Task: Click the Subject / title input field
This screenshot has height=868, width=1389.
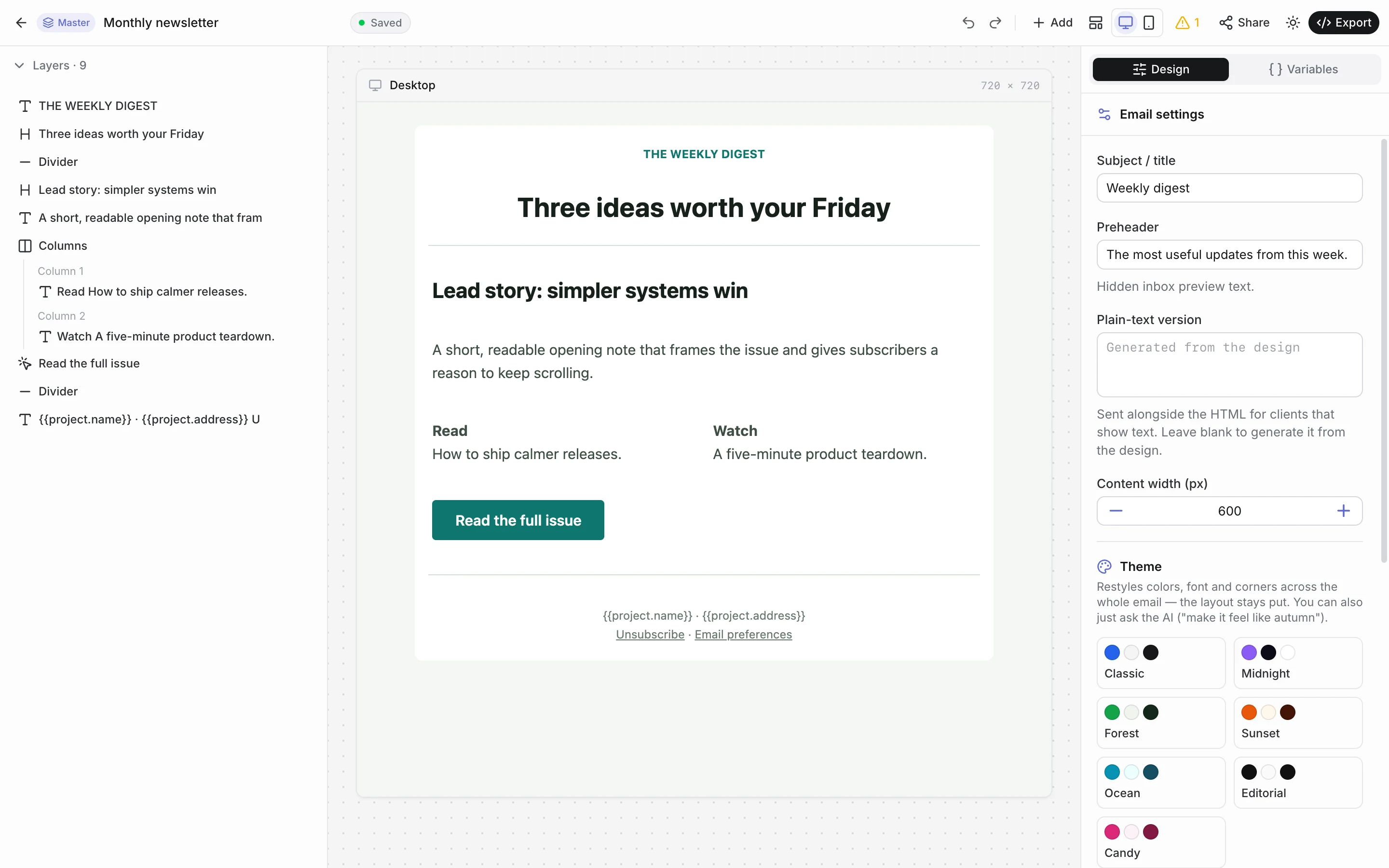Action: [1229, 188]
